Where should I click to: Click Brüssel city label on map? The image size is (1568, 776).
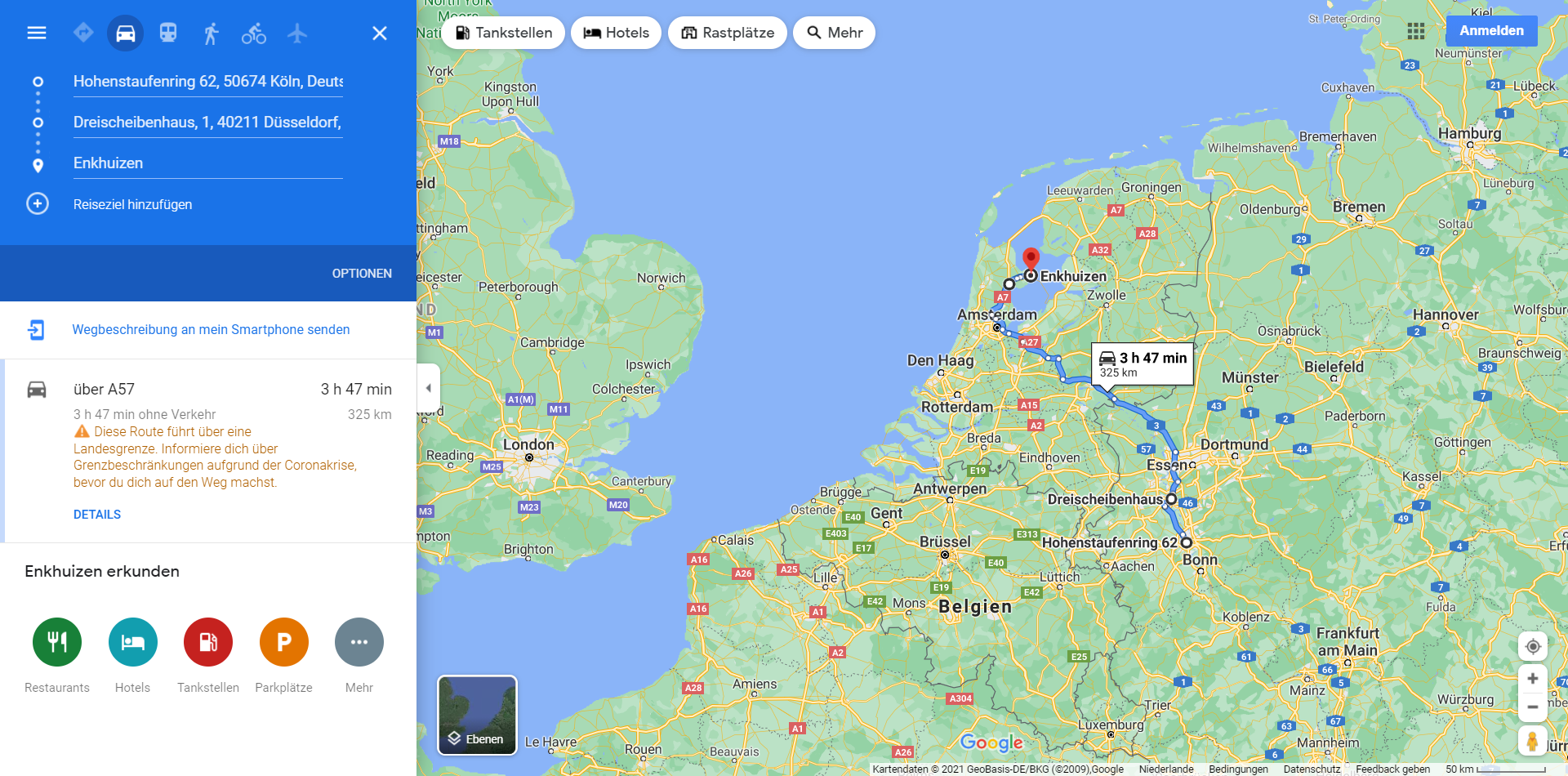(x=945, y=542)
